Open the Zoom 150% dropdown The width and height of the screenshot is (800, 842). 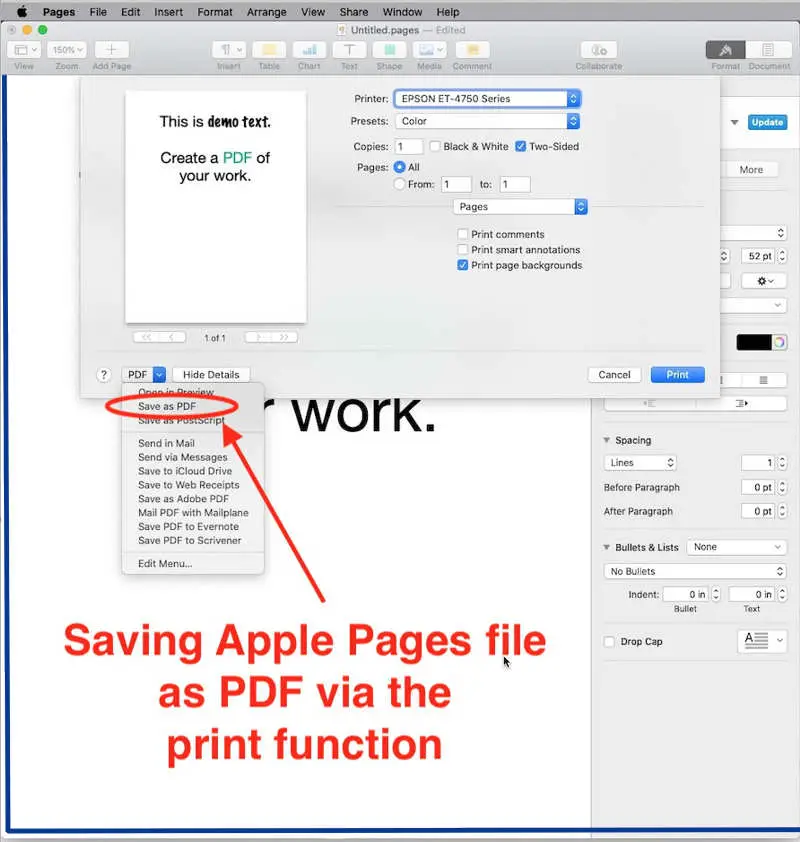[x=68, y=50]
